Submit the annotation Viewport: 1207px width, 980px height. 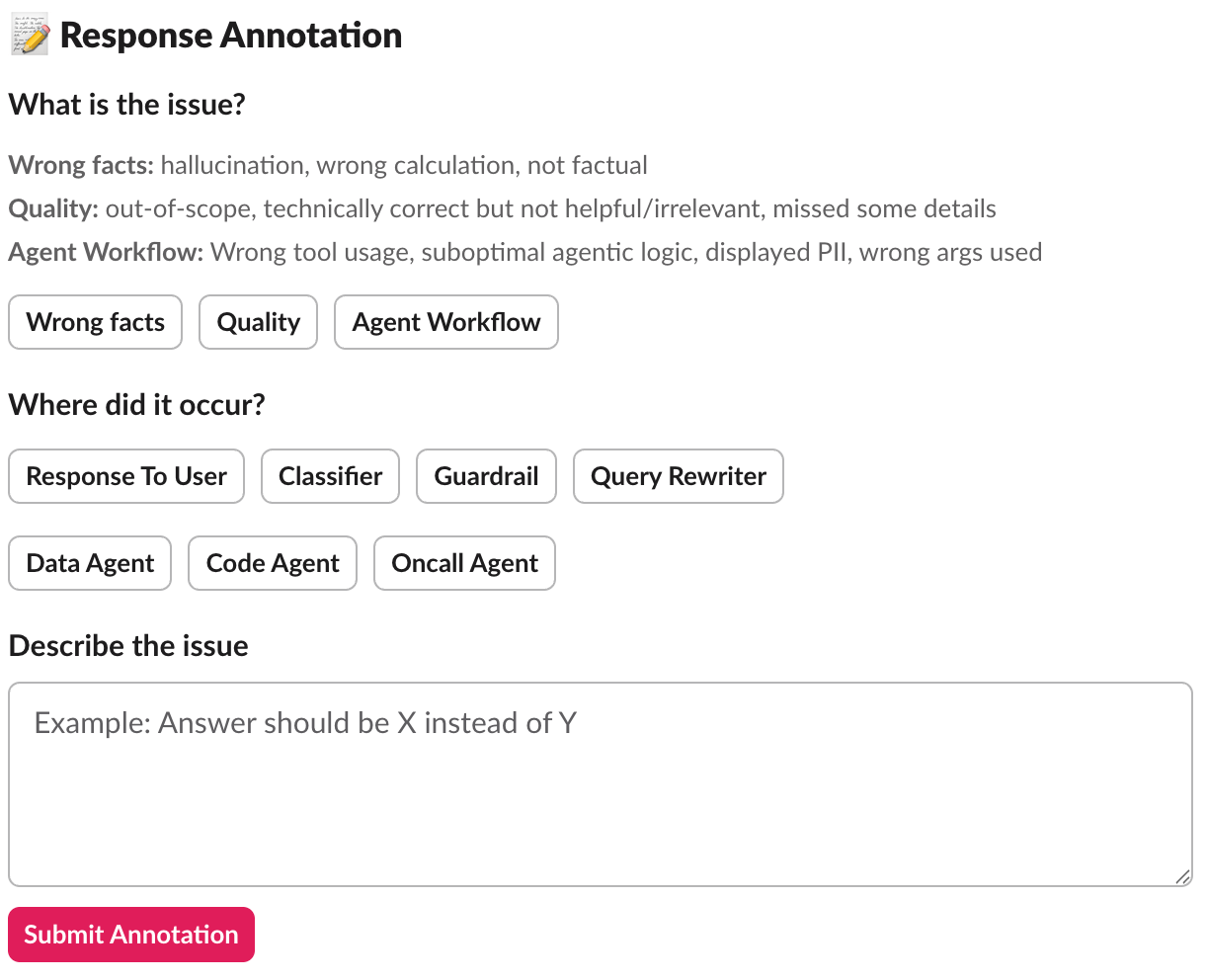pyautogui.click(x=131, y=935)
